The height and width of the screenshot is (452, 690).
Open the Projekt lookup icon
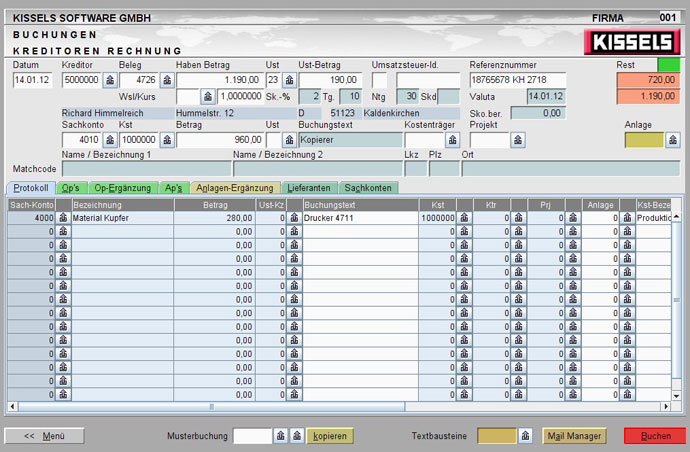coord(518,140)
